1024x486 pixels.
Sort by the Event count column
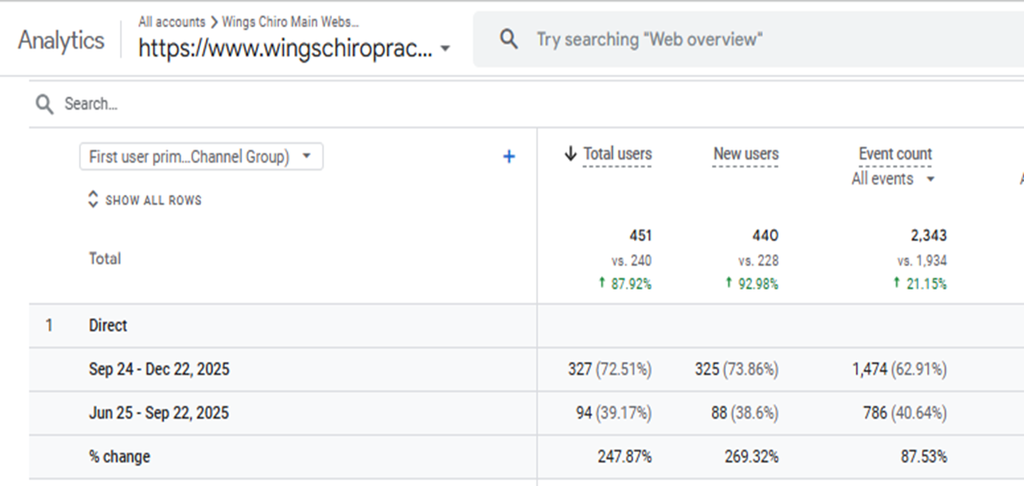[x=895, y=154]
